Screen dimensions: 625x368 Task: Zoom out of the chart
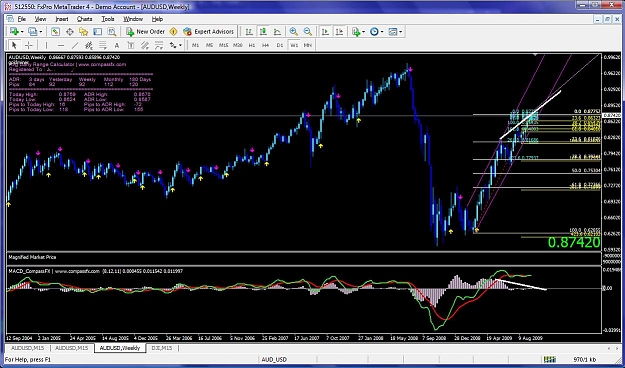[308, 31]
